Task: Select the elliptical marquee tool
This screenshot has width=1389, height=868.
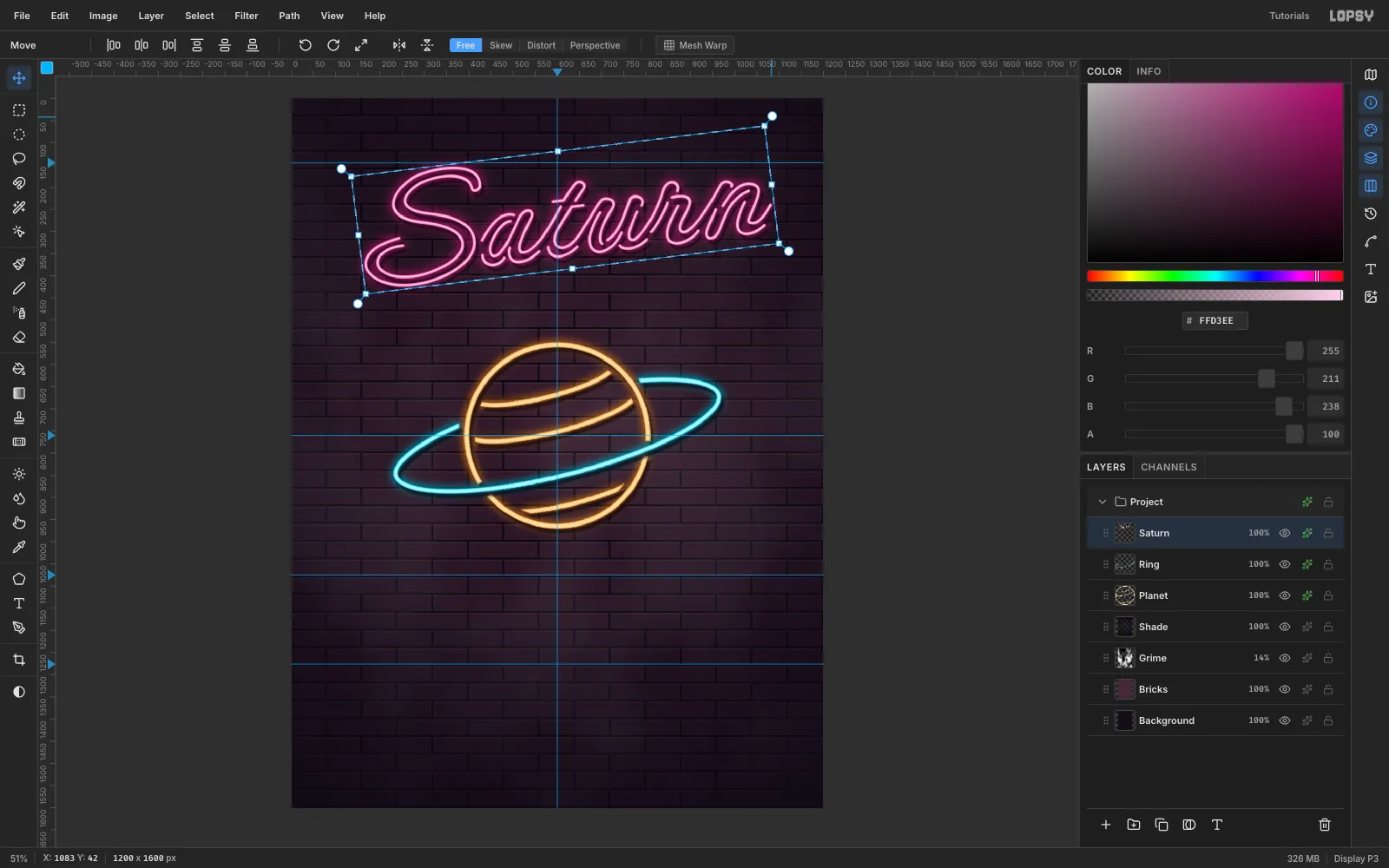Action: click(19, 135)
